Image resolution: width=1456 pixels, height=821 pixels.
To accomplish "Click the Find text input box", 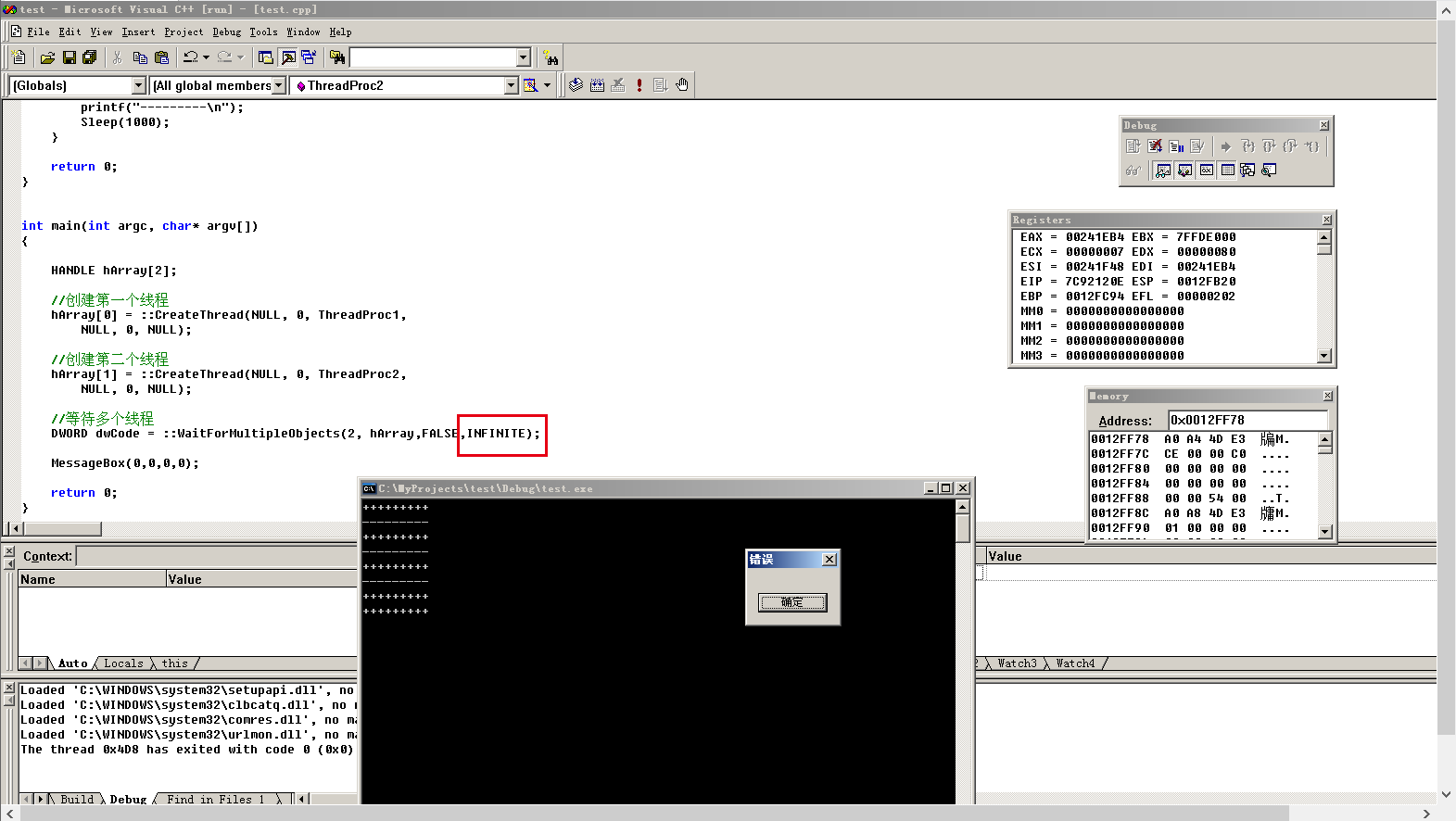I will coord(434,57).
